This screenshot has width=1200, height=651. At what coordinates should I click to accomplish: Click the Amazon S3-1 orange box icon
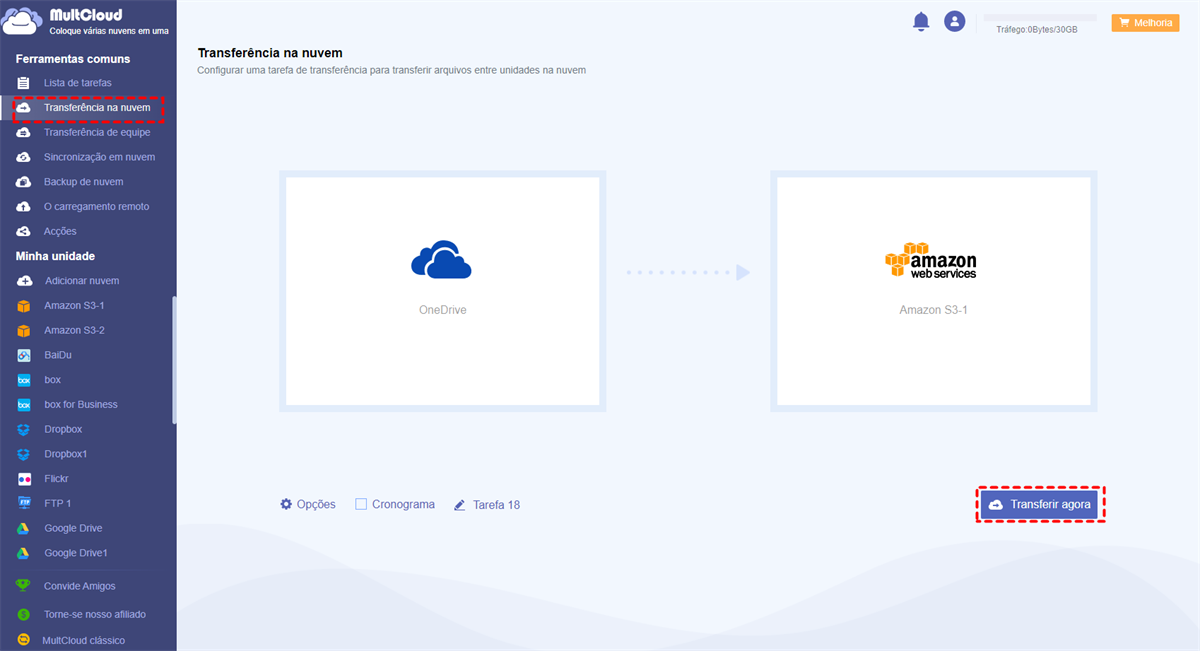tap(24, 306)
